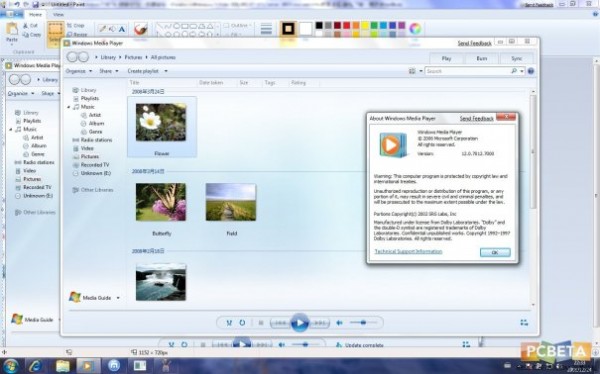This screenshot has width=600, height=374.
Task: Select the Pencil tool in Paint
Action: tap(103, 29)
